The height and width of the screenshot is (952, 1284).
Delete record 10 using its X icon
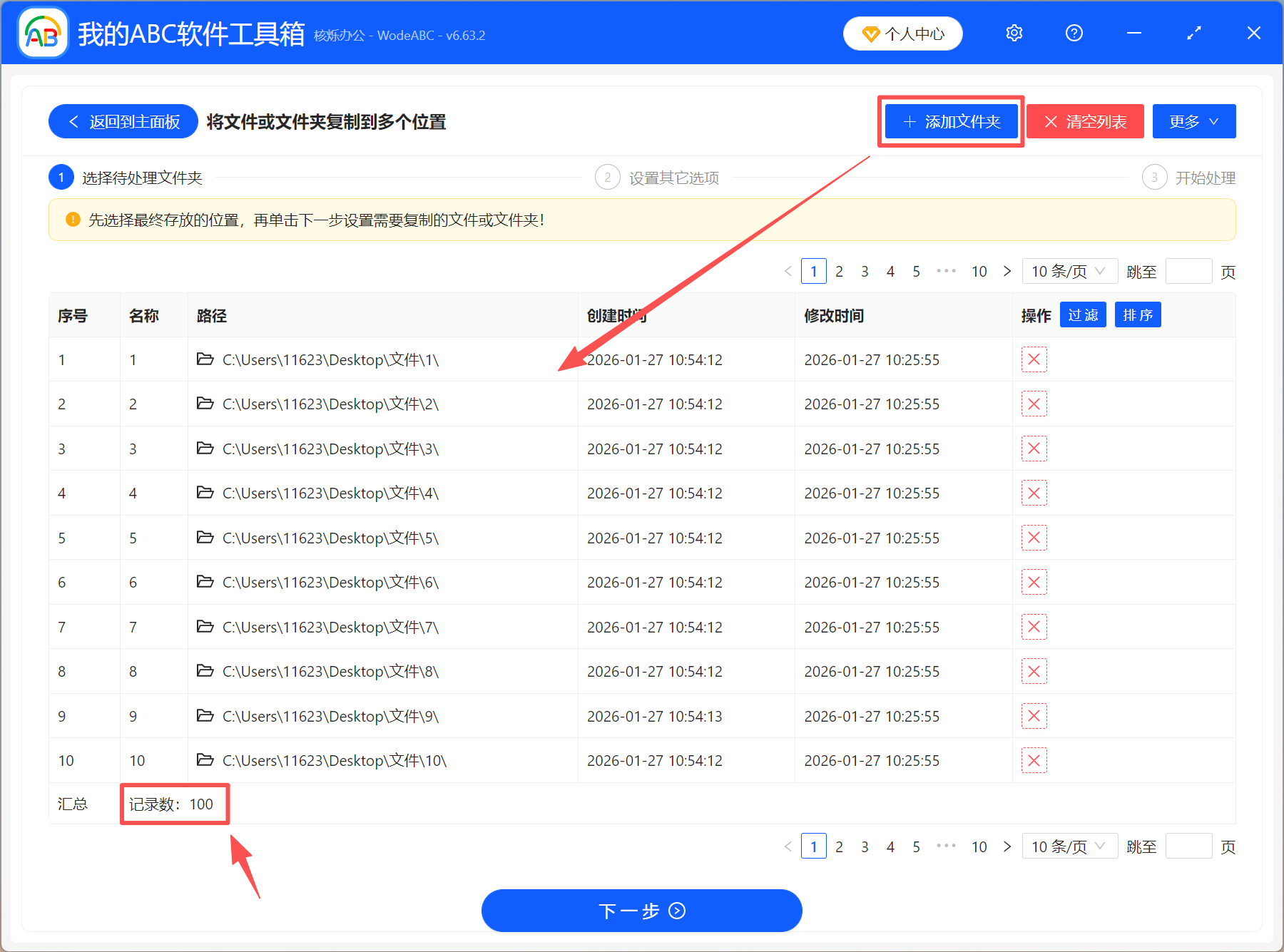(x=1034, y=760)
